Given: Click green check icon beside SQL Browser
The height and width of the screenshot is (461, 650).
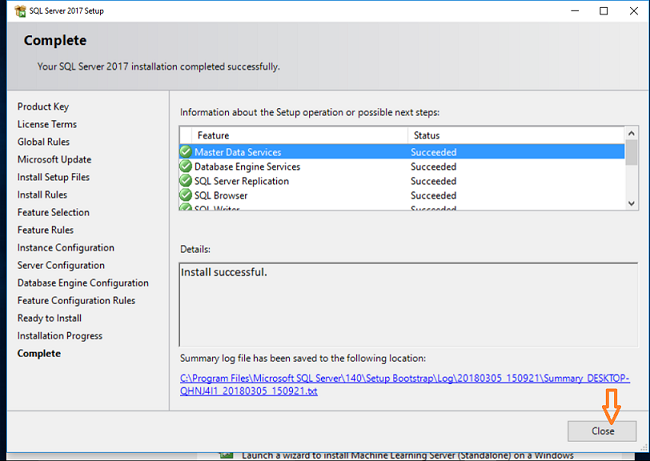Looking at the screenshot, I should [x=186, y=196].
